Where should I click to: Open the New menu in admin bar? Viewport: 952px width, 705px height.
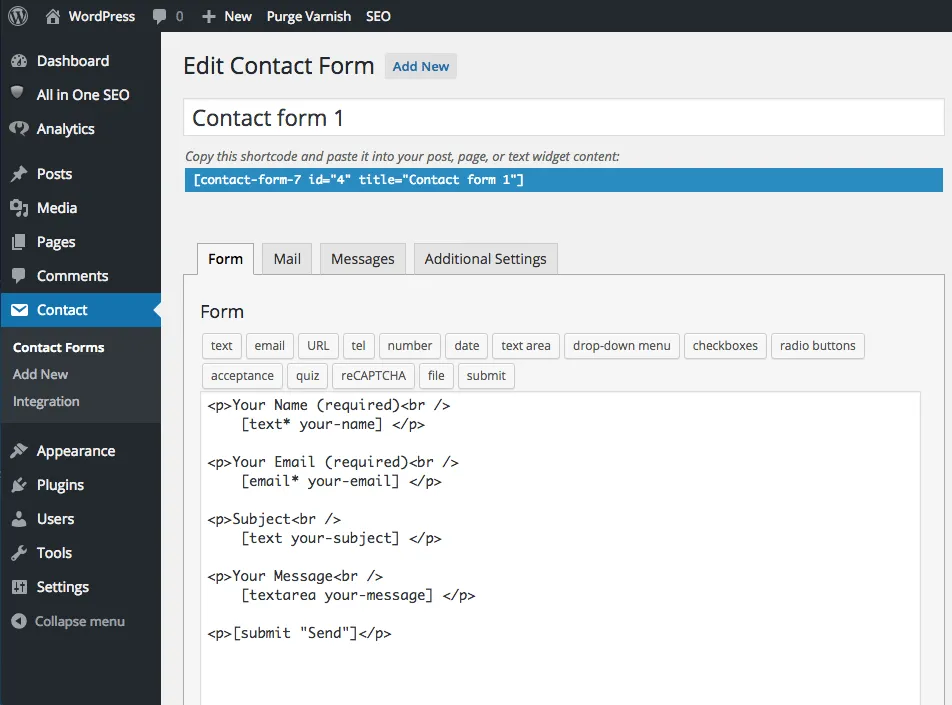pos(227,16)
